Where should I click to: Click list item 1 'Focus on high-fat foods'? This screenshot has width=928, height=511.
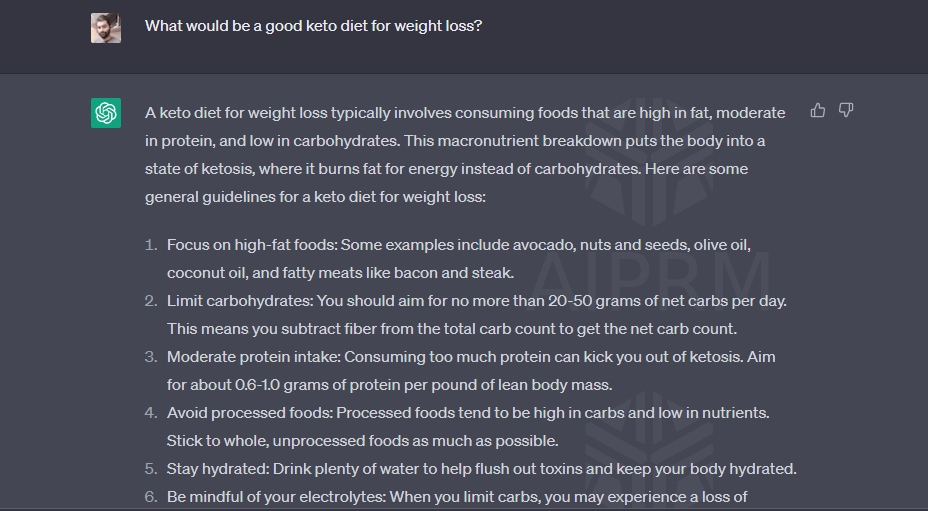coord(459,259)
